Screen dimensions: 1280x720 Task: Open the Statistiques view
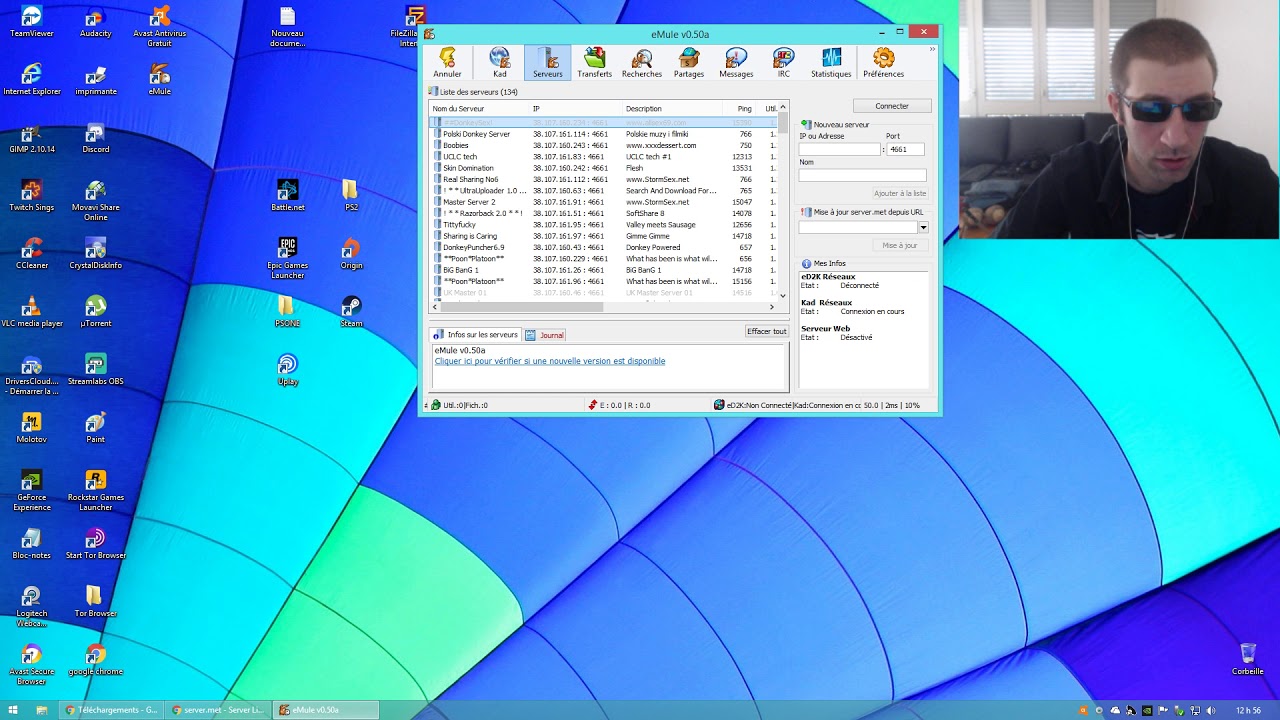[831, 62]
